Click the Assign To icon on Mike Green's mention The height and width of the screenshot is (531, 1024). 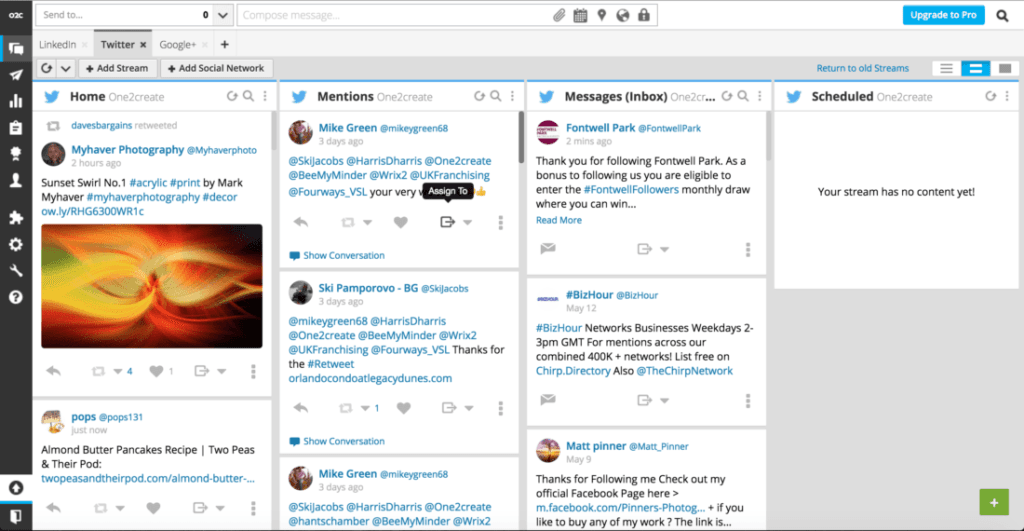pos(447,222)
